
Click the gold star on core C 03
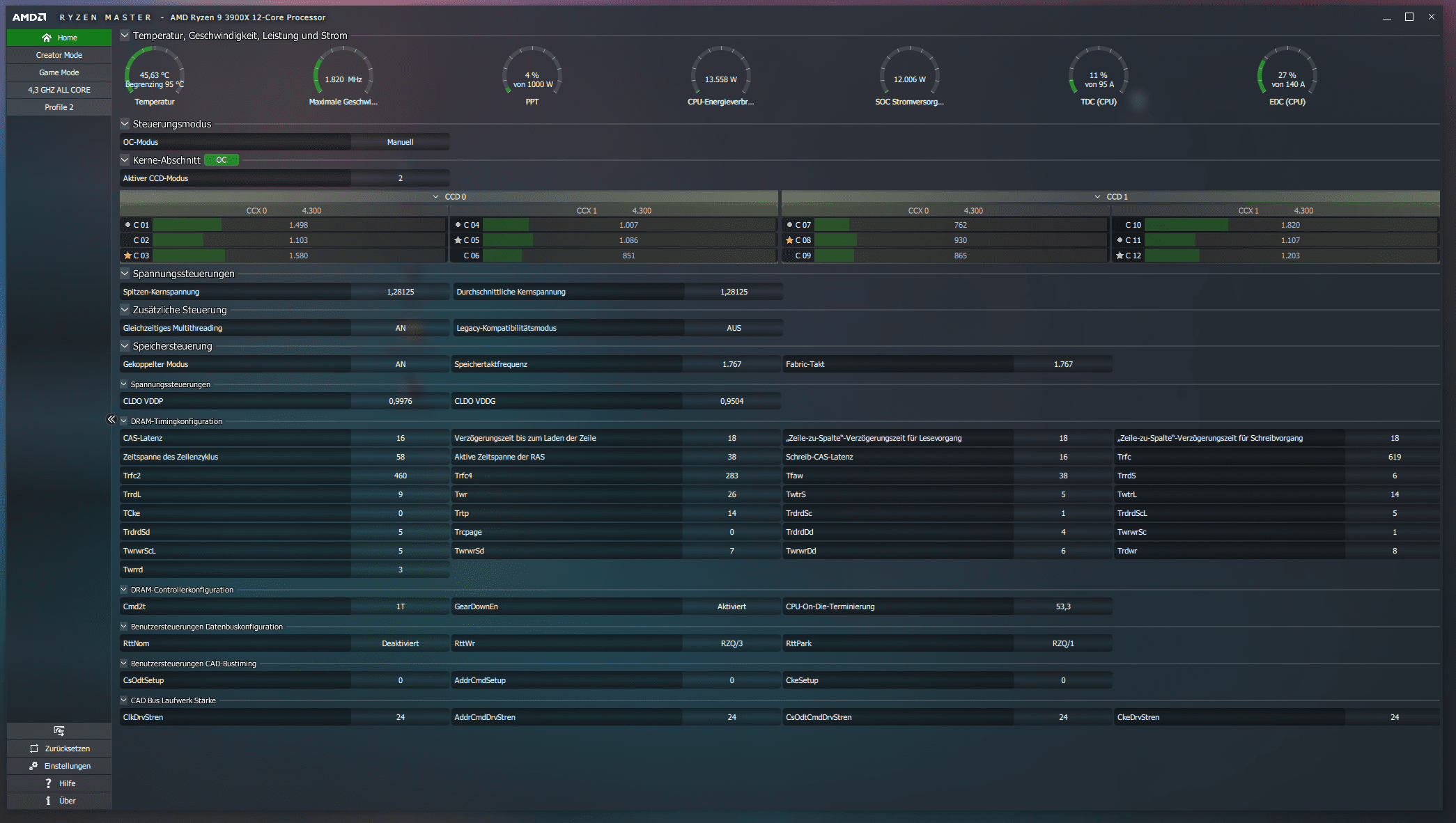[x=127, y=256]
